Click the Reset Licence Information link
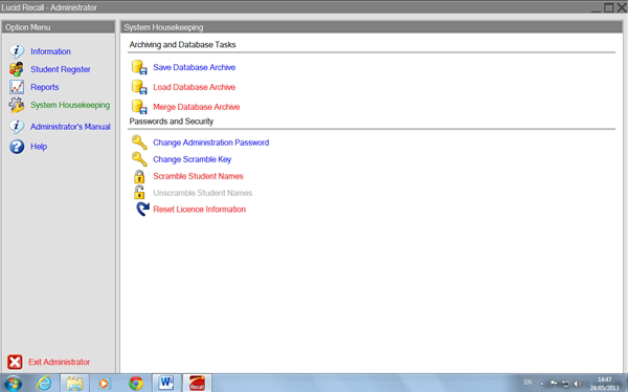The image size is (628, 392). (x=199, y=209)
